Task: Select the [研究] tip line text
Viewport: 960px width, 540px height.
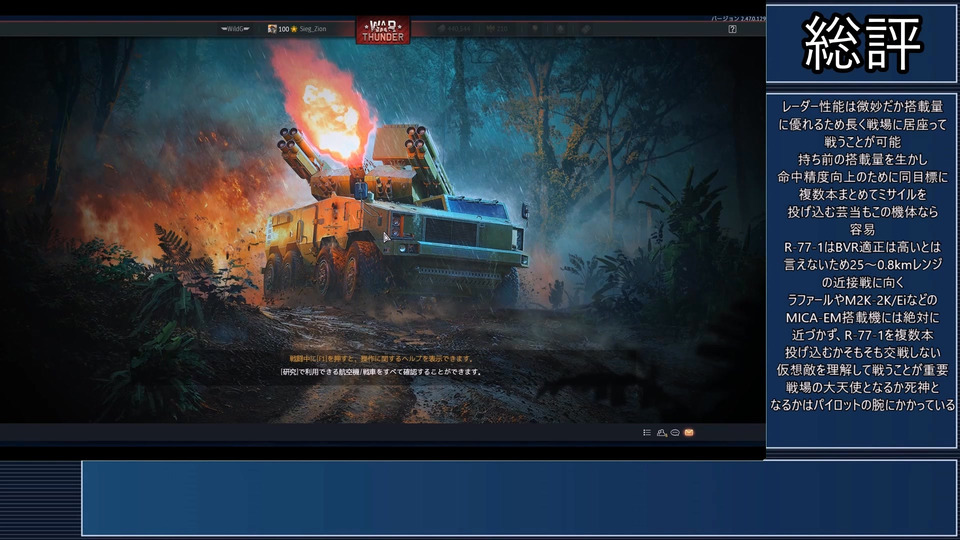Action: coord(381,372)
